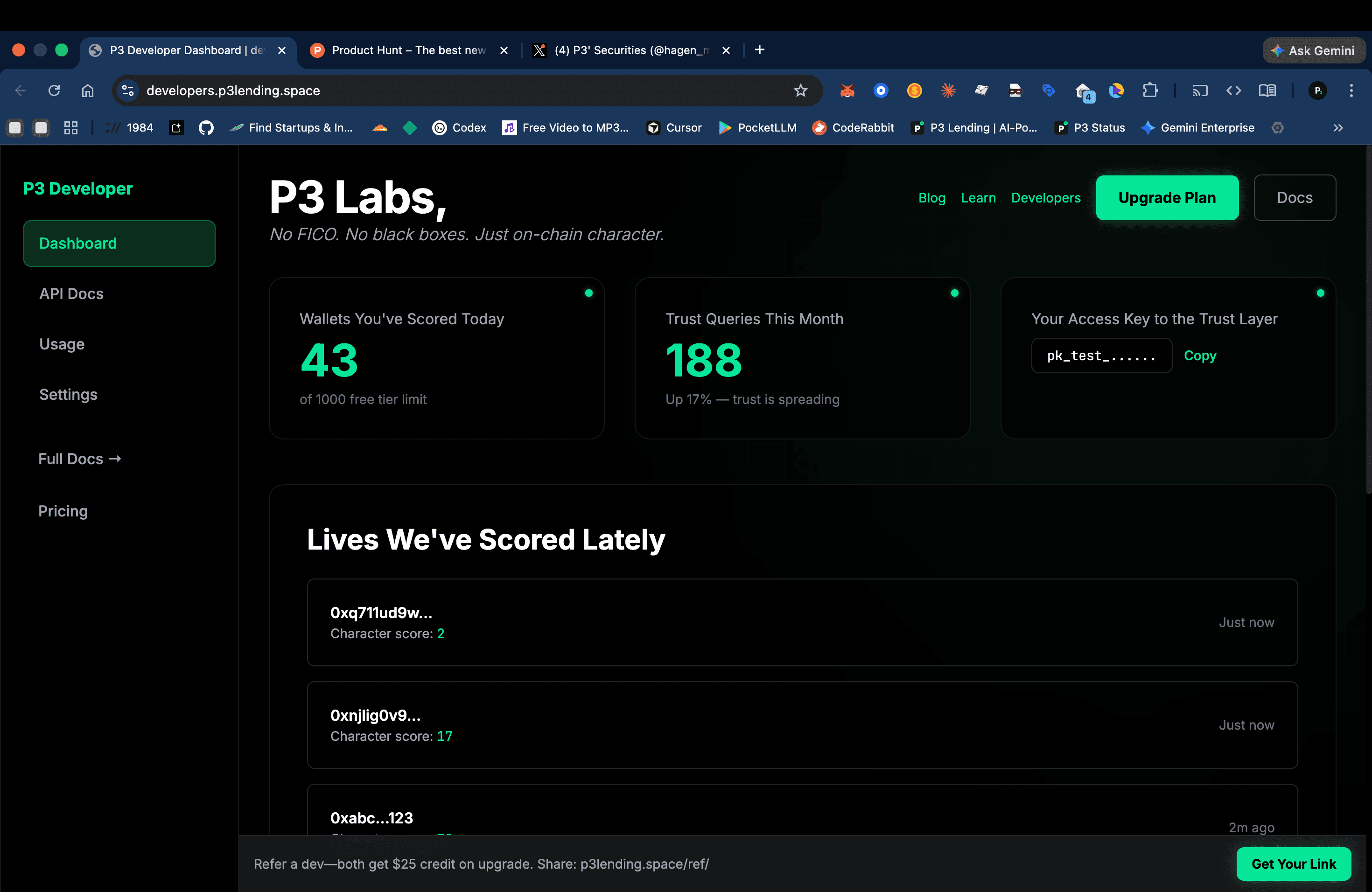This screenshot has height=892, width=1372.
Task: Open the Gemini Enterprise bookmark
Action: coord(1197,127)
